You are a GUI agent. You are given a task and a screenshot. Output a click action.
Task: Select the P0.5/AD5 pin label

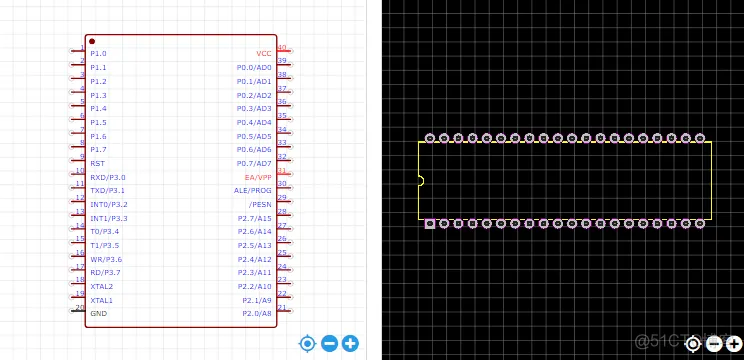click(x=254, y=137)
